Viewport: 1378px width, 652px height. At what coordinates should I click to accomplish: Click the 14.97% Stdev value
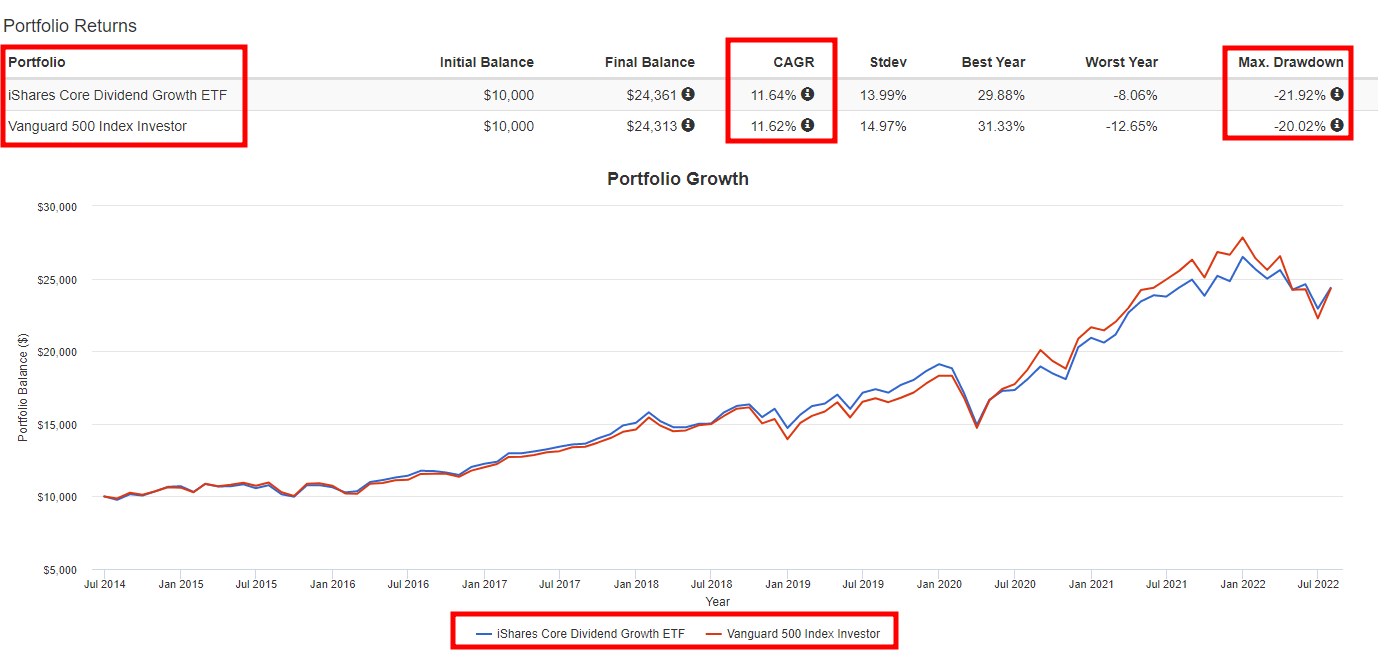(883, 126)
